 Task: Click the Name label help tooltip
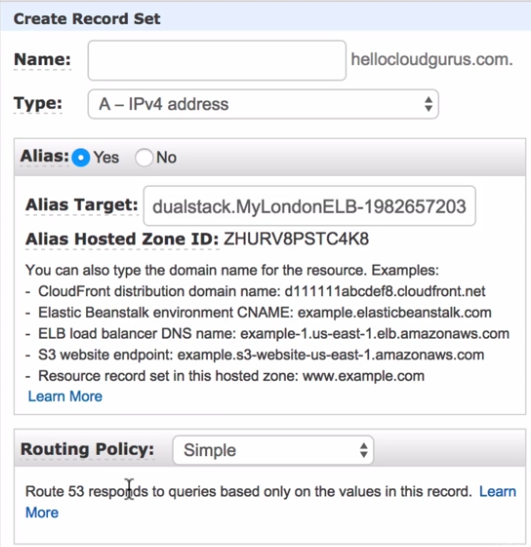(42, 60)
